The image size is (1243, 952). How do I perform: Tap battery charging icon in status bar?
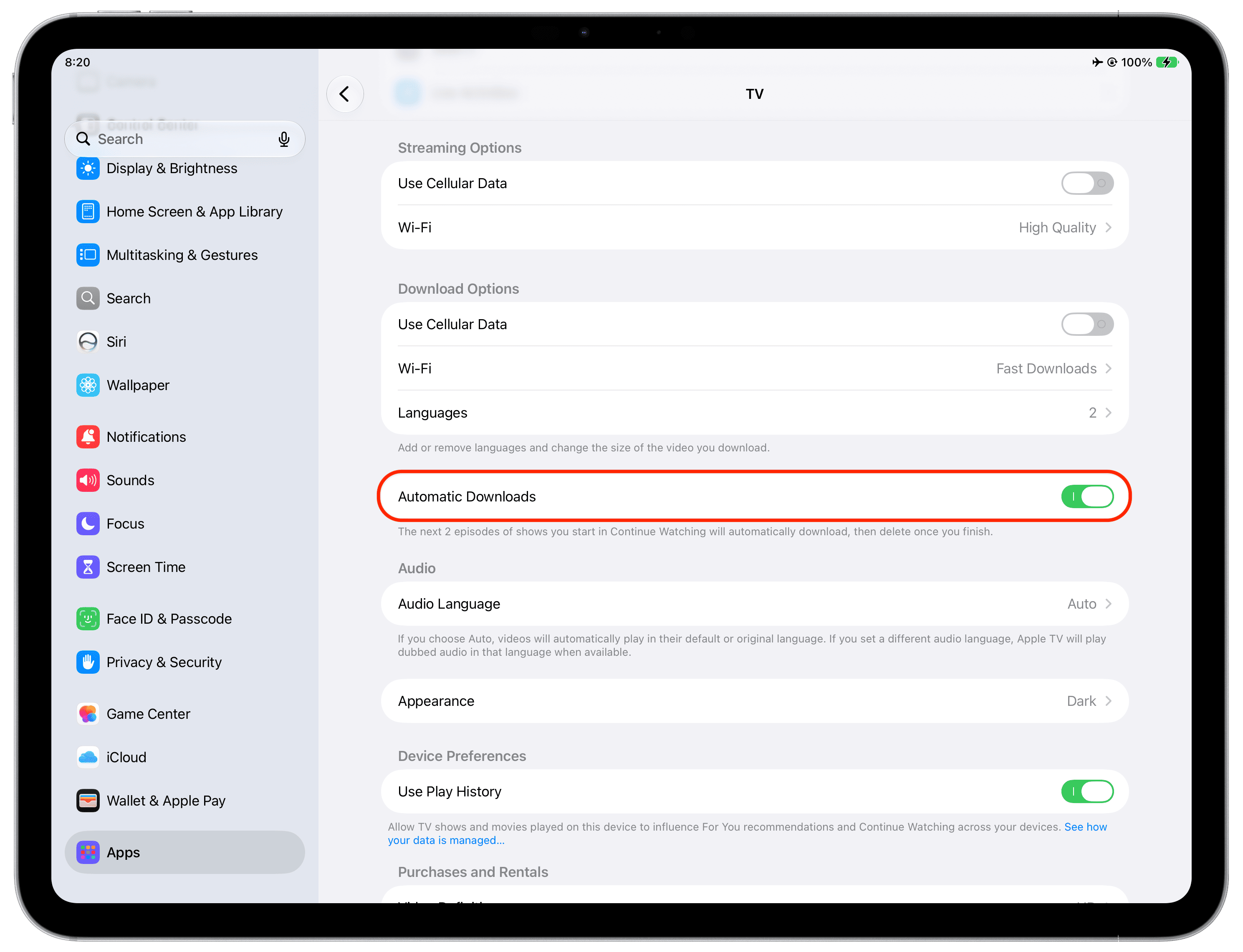point(1167,62)
